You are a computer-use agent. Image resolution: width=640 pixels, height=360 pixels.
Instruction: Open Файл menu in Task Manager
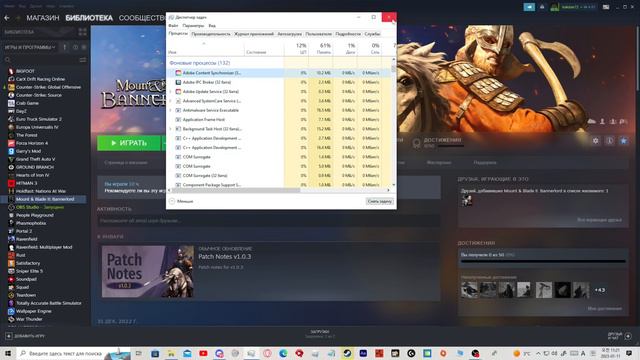pos(173,26)
